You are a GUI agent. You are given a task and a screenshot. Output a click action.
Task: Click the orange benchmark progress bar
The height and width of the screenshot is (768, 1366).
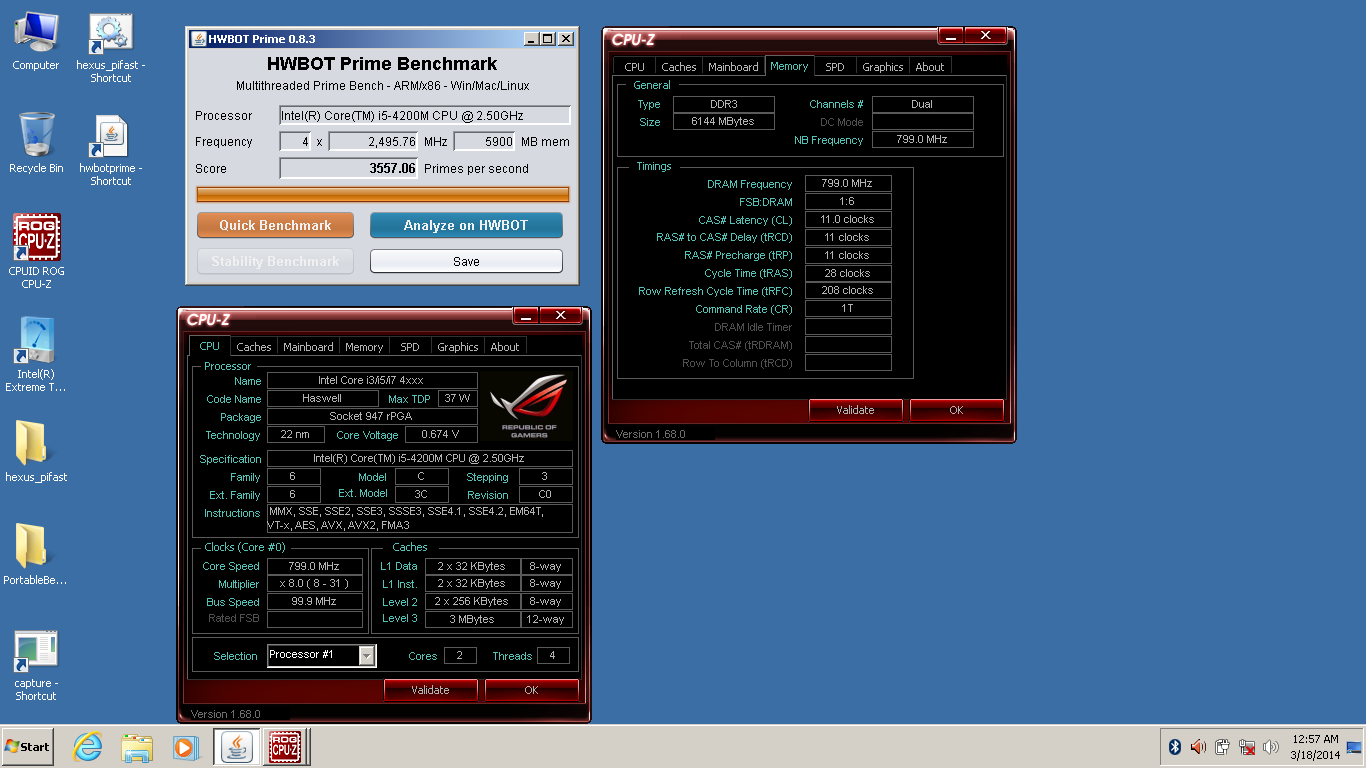click(x=383, y=194)
